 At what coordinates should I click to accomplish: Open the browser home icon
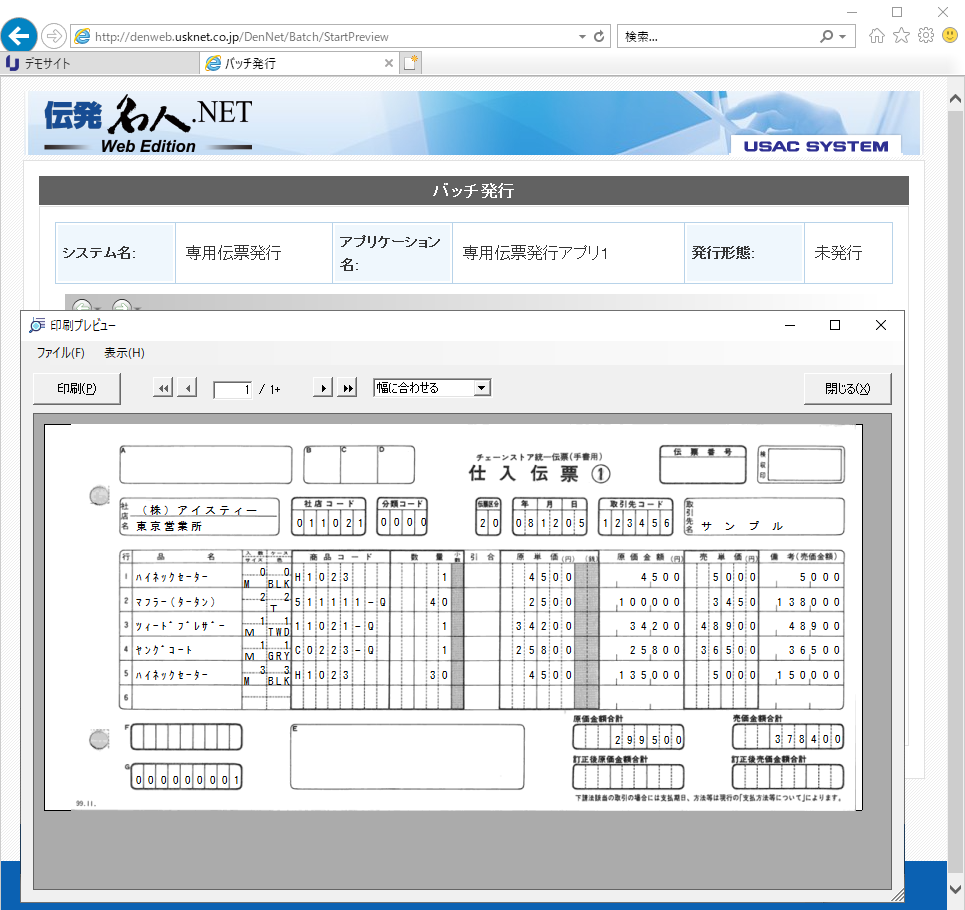pyautogui.click(x=877, y=36)
